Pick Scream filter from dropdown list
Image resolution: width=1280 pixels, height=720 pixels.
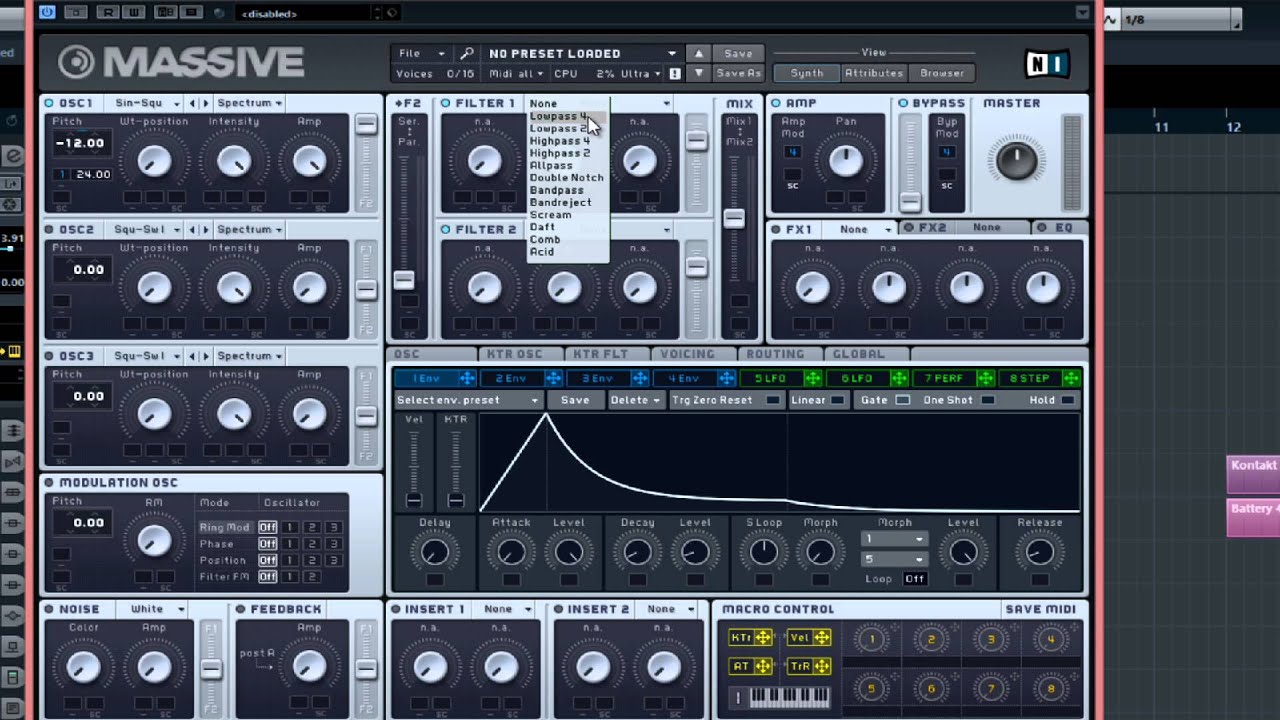566,215
